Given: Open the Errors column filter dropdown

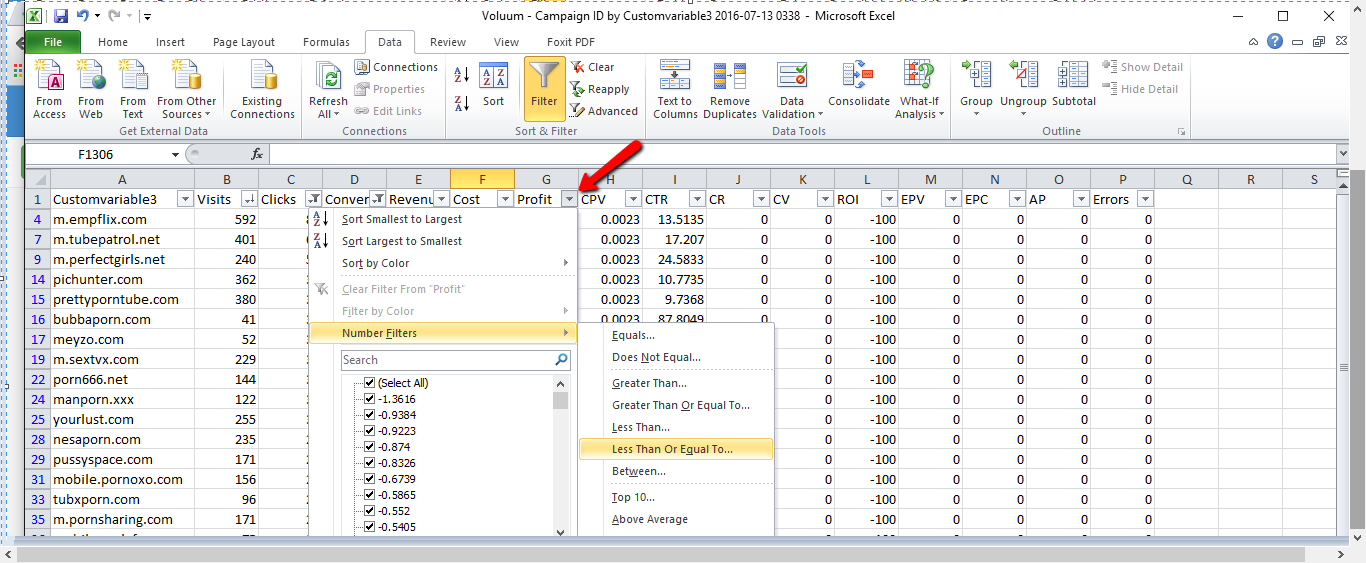Looking at the screenshot, I should 1145,199.
